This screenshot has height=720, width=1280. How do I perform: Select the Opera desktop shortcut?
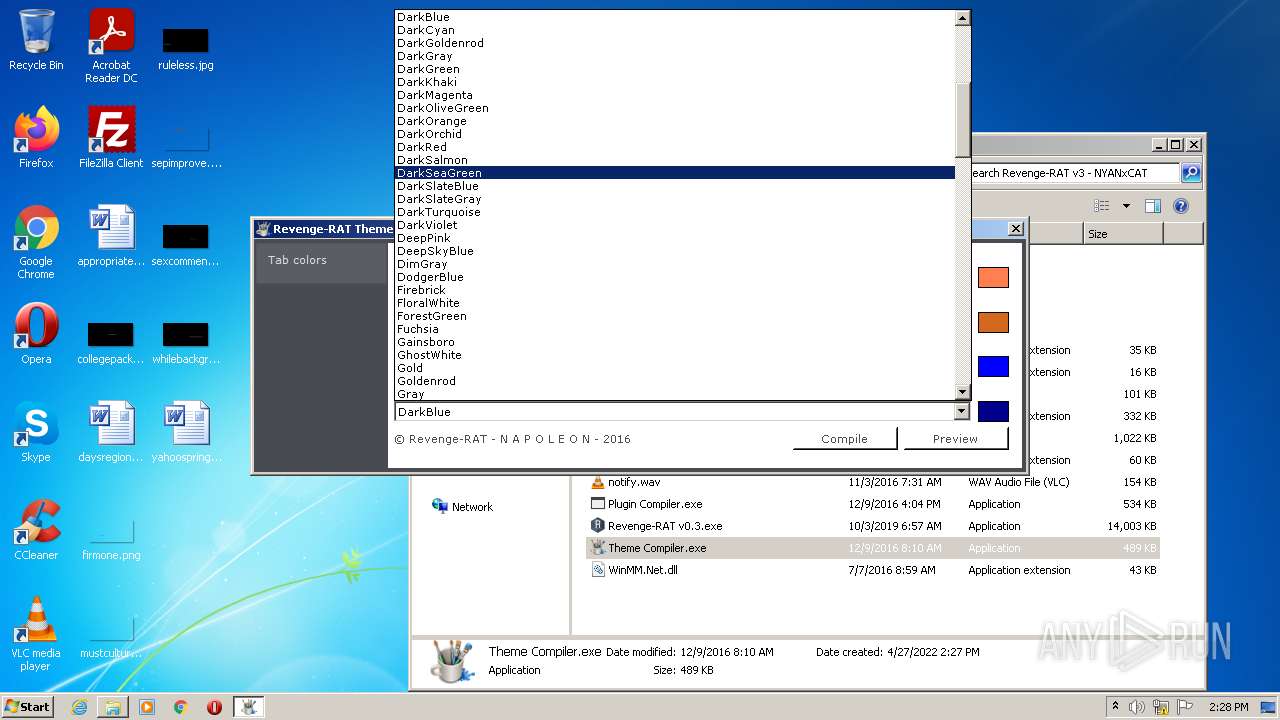pyautogui.click(x=36, y=334)
